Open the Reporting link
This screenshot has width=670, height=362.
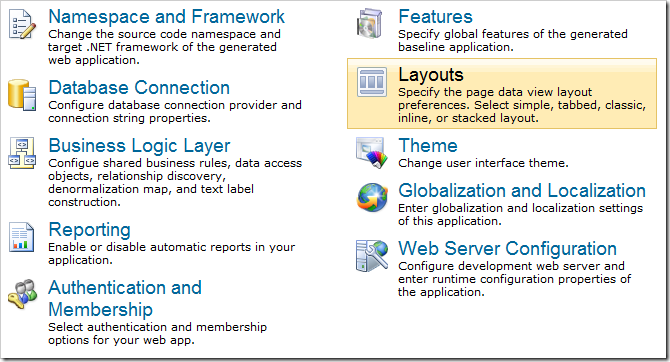point(89,230)
